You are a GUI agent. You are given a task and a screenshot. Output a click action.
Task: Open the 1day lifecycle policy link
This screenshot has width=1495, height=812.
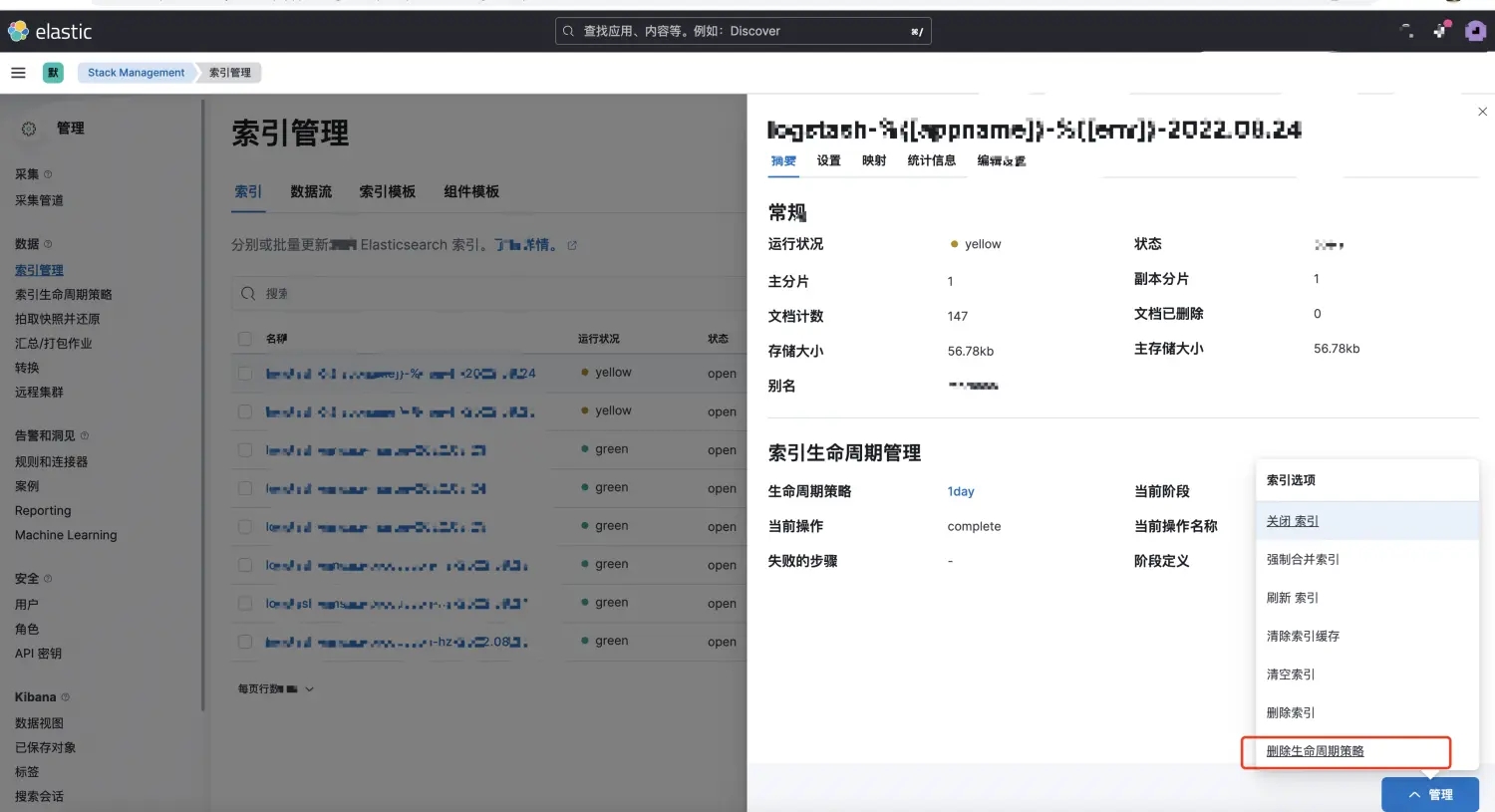tap(961, 491)
